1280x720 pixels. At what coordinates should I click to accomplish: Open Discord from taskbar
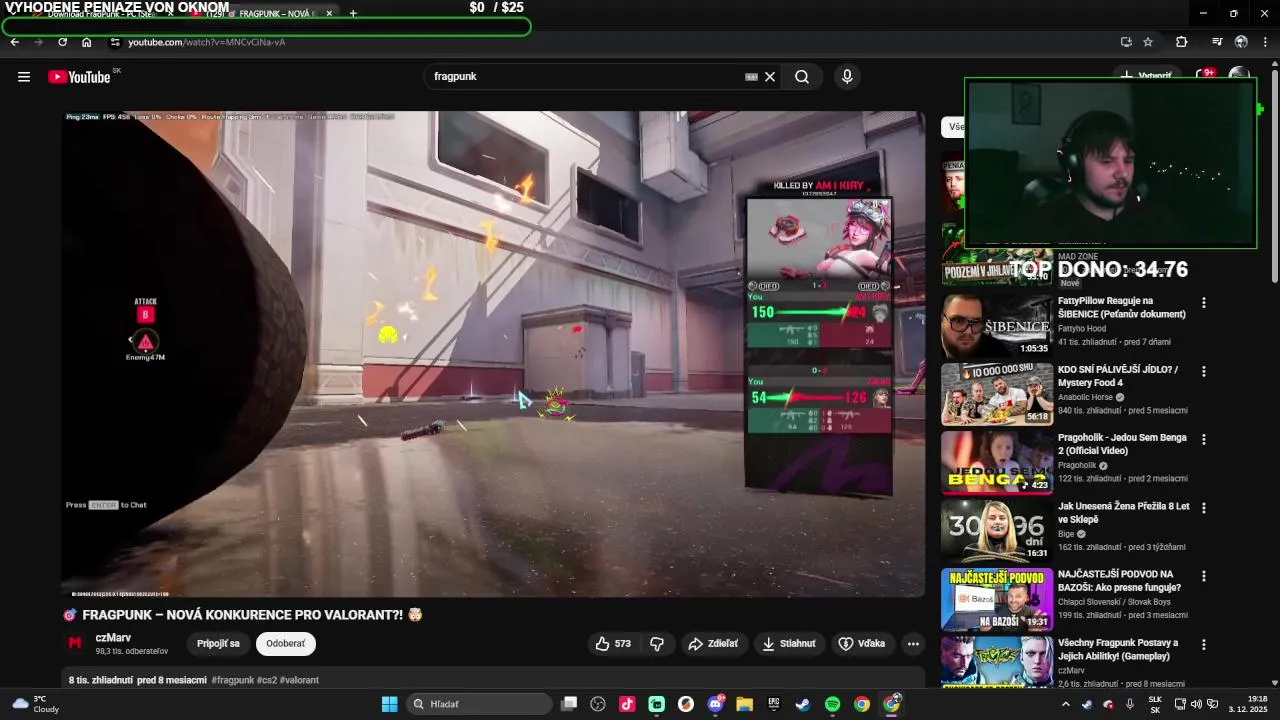[x=715, y=704]
